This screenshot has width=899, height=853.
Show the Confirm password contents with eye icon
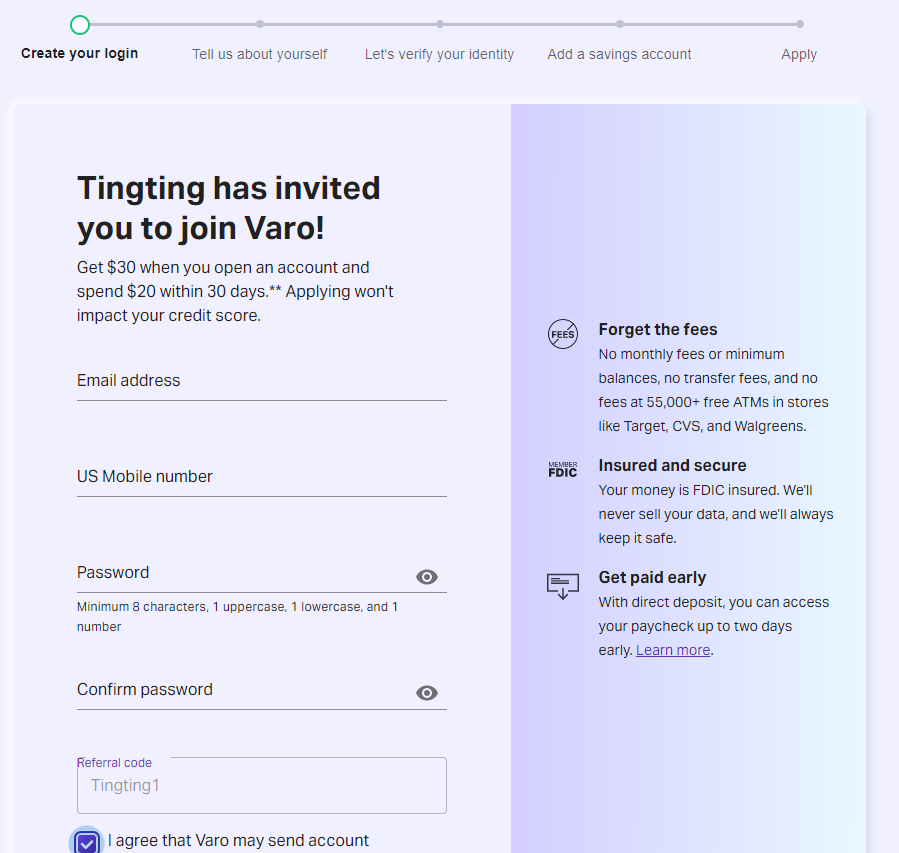pyautogui.click(x=427, y=693)
